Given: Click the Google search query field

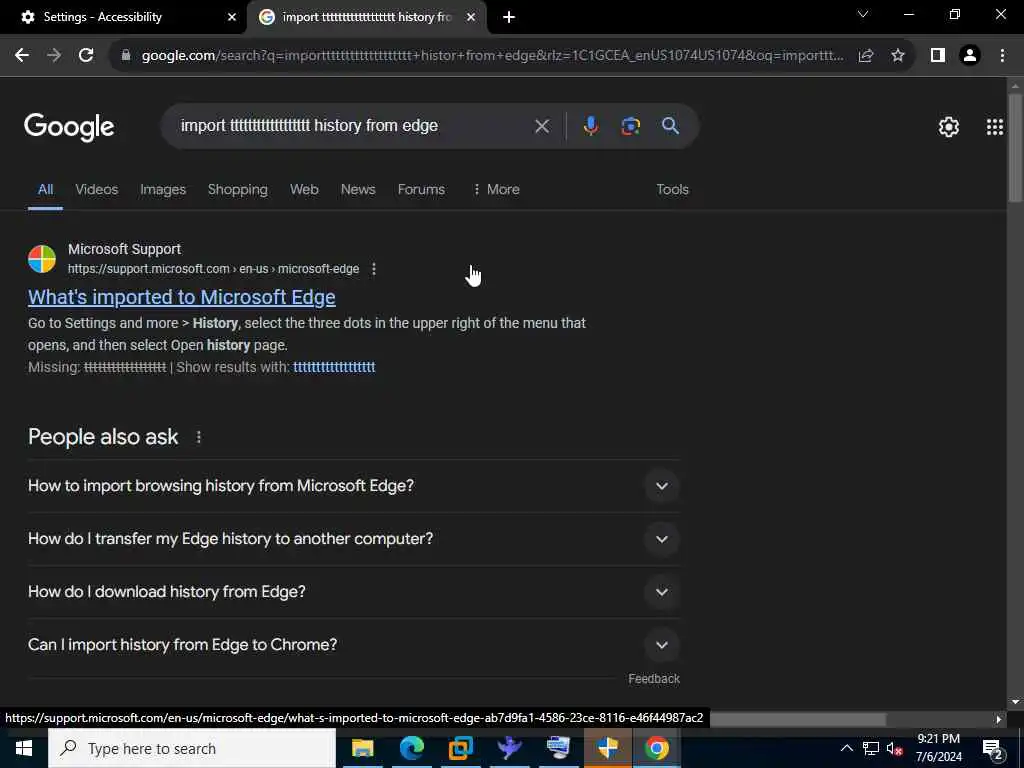Looking at the screenshot, I should pyautogui.click(x=353, y=126).
